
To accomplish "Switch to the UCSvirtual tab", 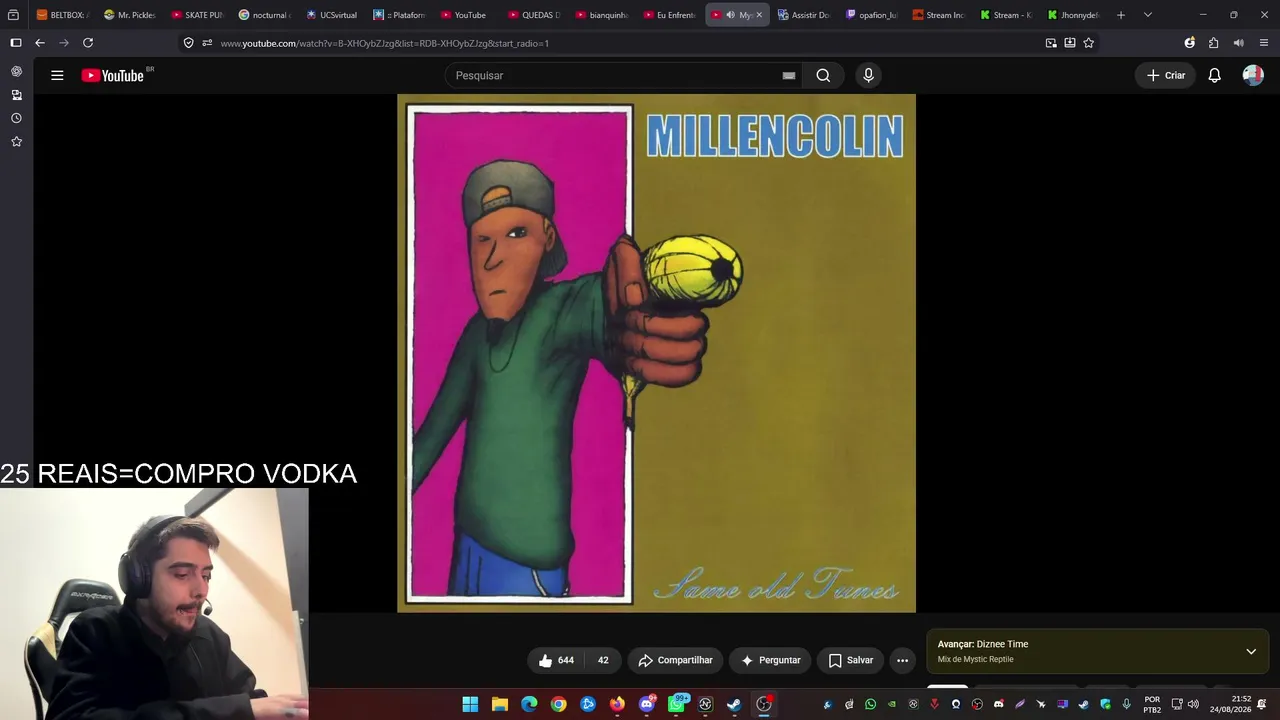I will 332,15.
